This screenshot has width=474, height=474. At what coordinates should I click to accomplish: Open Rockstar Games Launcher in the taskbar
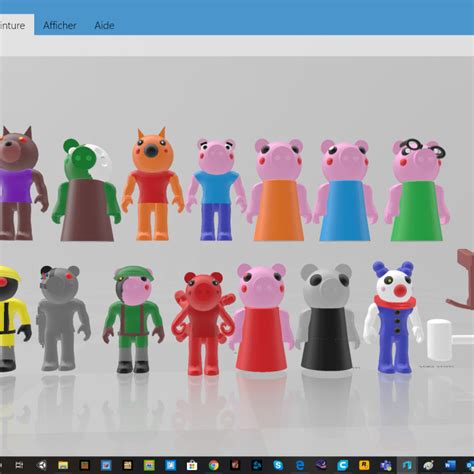click(x=364, y=465)
